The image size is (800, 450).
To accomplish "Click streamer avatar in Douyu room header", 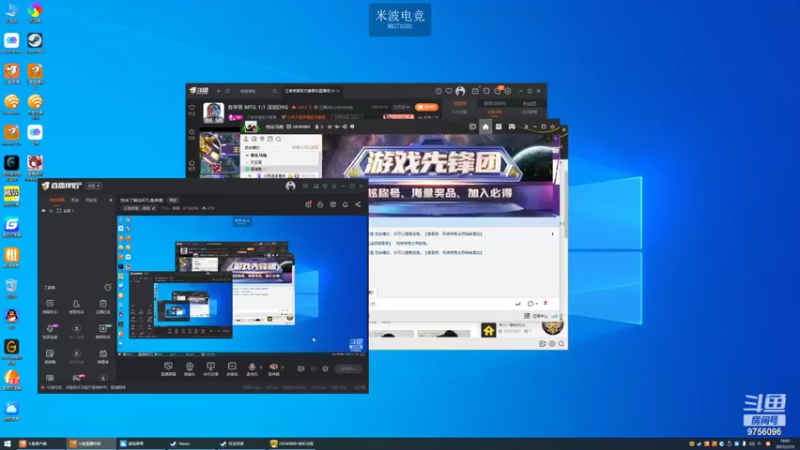I will click(x=213, y=112).
